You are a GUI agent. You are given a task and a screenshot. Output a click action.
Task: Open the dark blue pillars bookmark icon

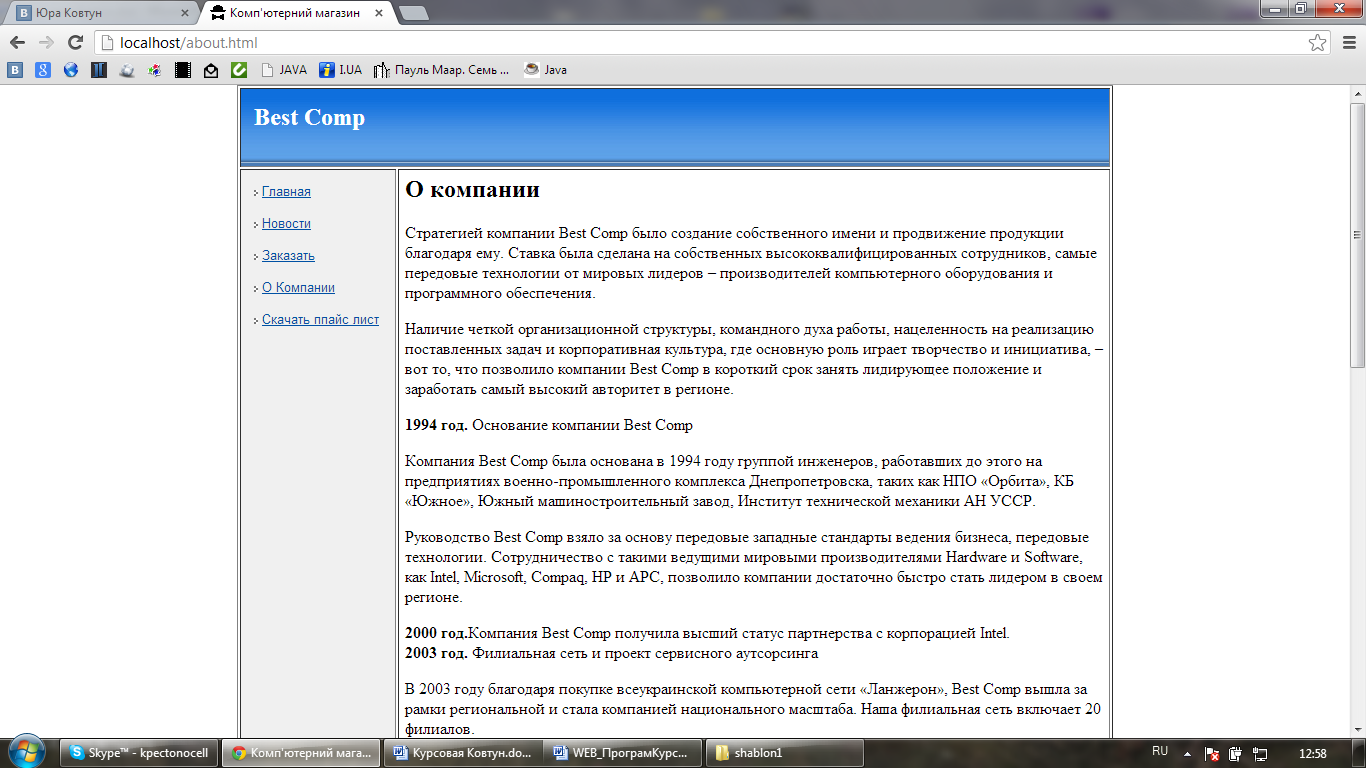[x=99, y=70]
